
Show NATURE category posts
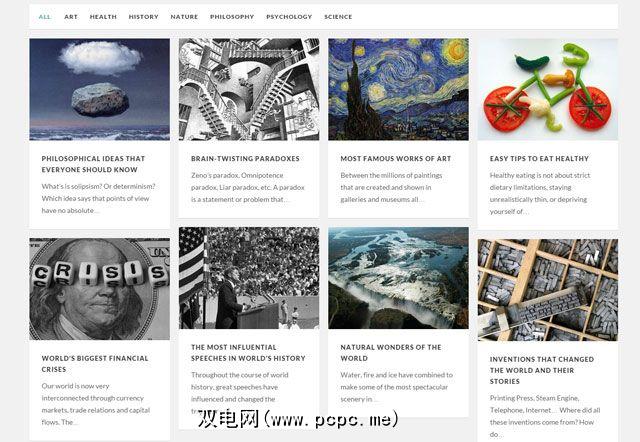click(184, 17)
